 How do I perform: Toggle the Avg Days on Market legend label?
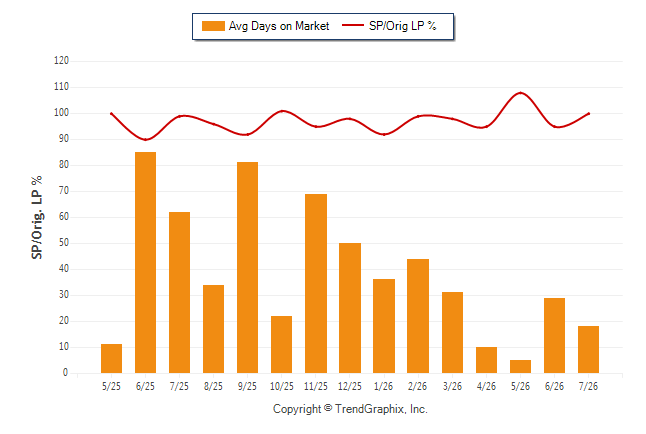point(279,26)
